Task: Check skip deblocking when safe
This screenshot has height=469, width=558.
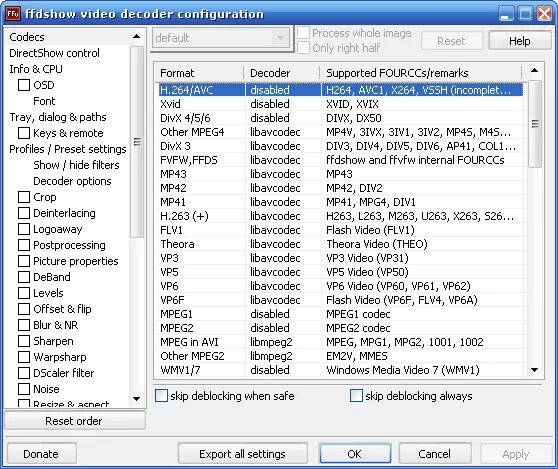Action: [x=162, y=395]
